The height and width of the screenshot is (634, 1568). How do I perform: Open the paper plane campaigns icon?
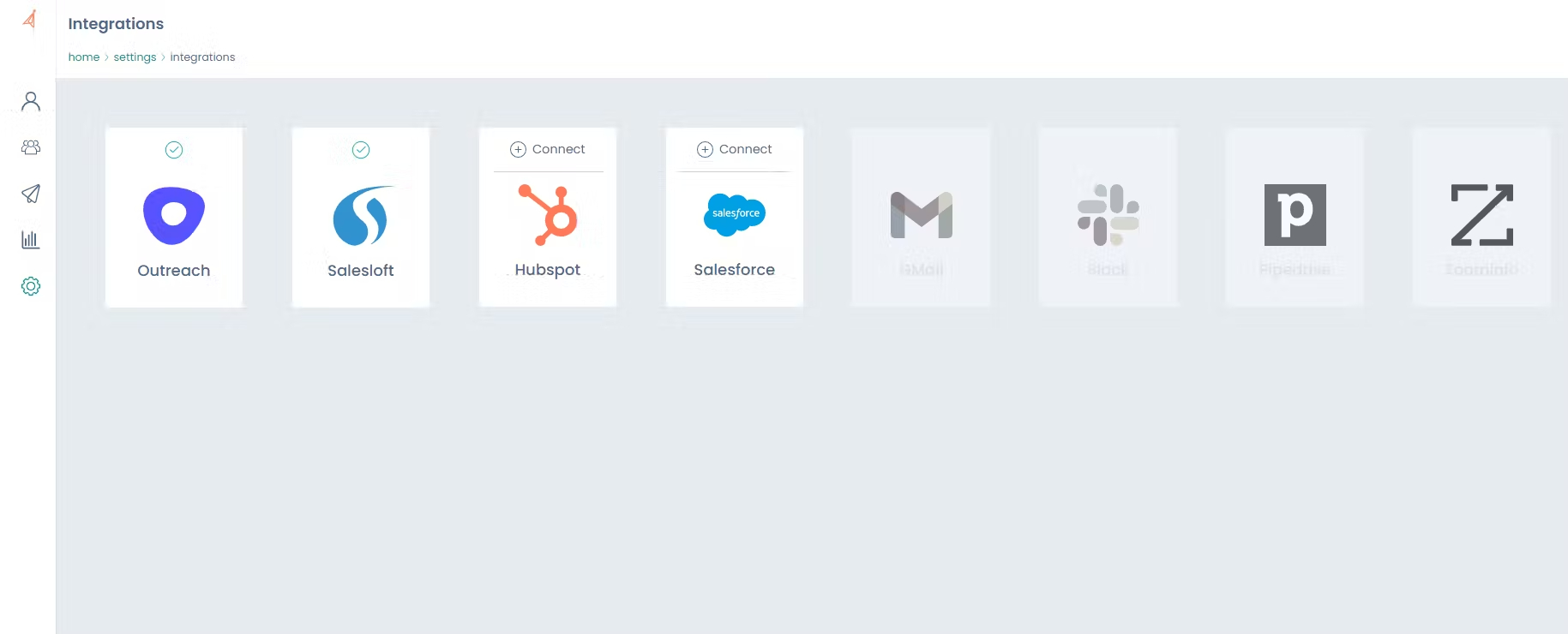[x=31, y=194]
